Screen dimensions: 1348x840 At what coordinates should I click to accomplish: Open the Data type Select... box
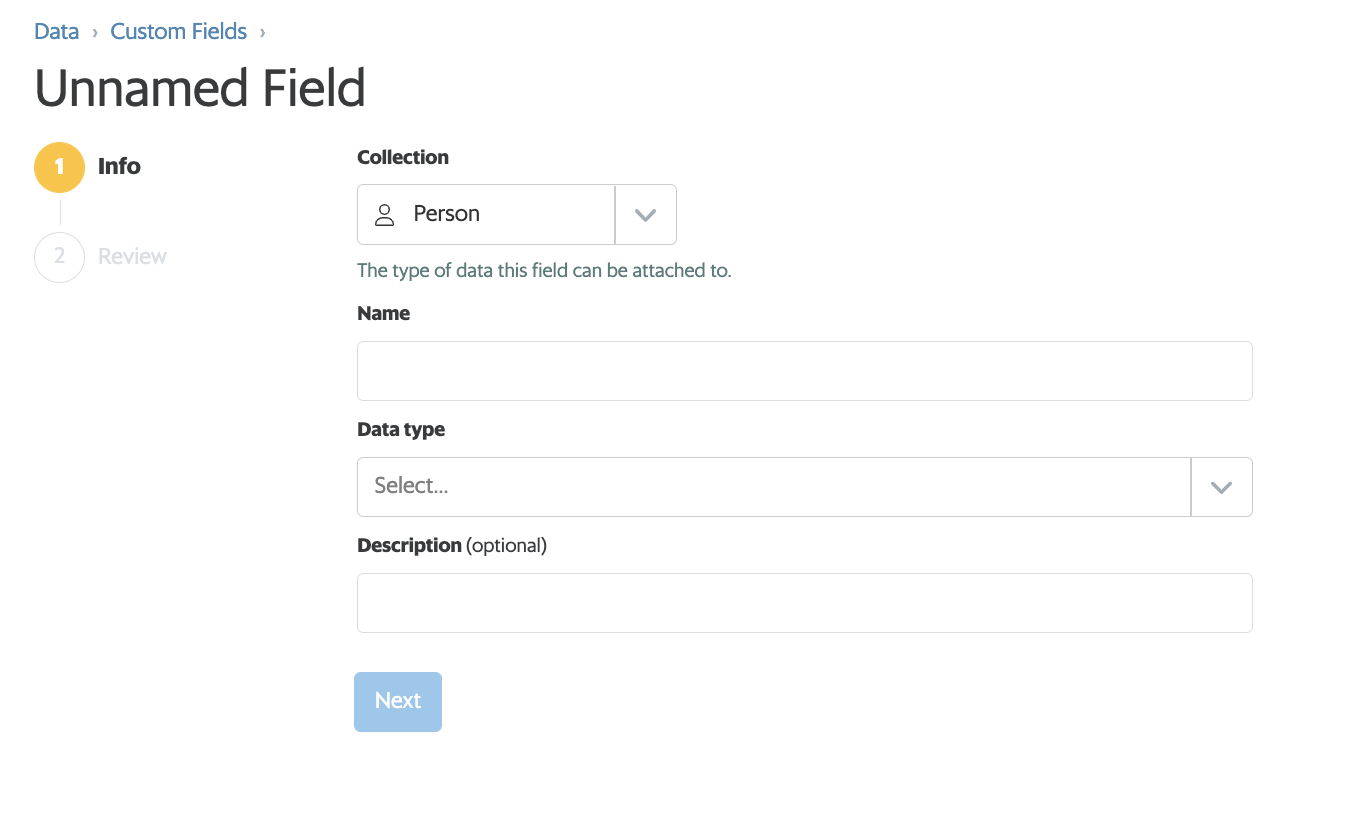tap(804, 487)
